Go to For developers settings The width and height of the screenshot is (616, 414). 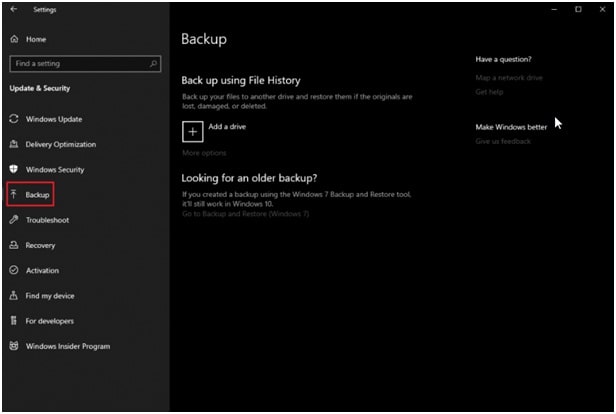pyautogui.click(x=50, y=321)
